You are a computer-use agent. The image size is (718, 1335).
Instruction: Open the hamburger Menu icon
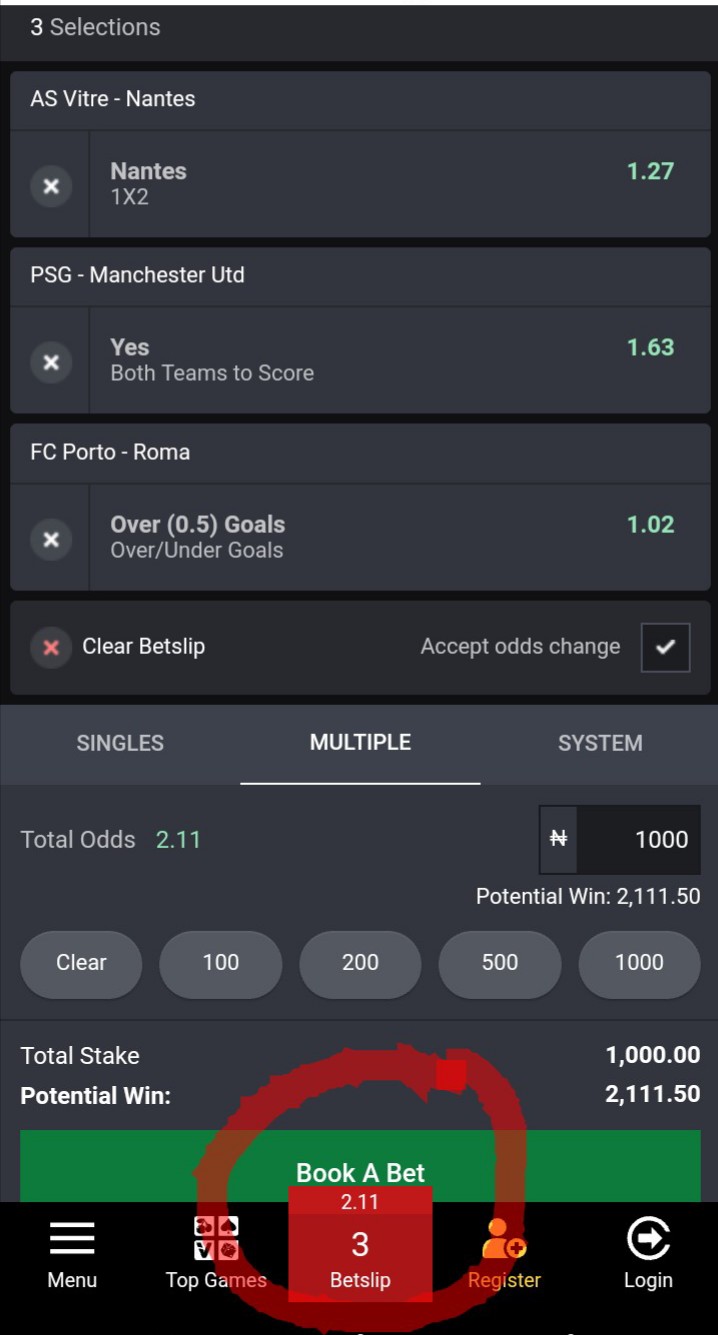(72, 1238)
